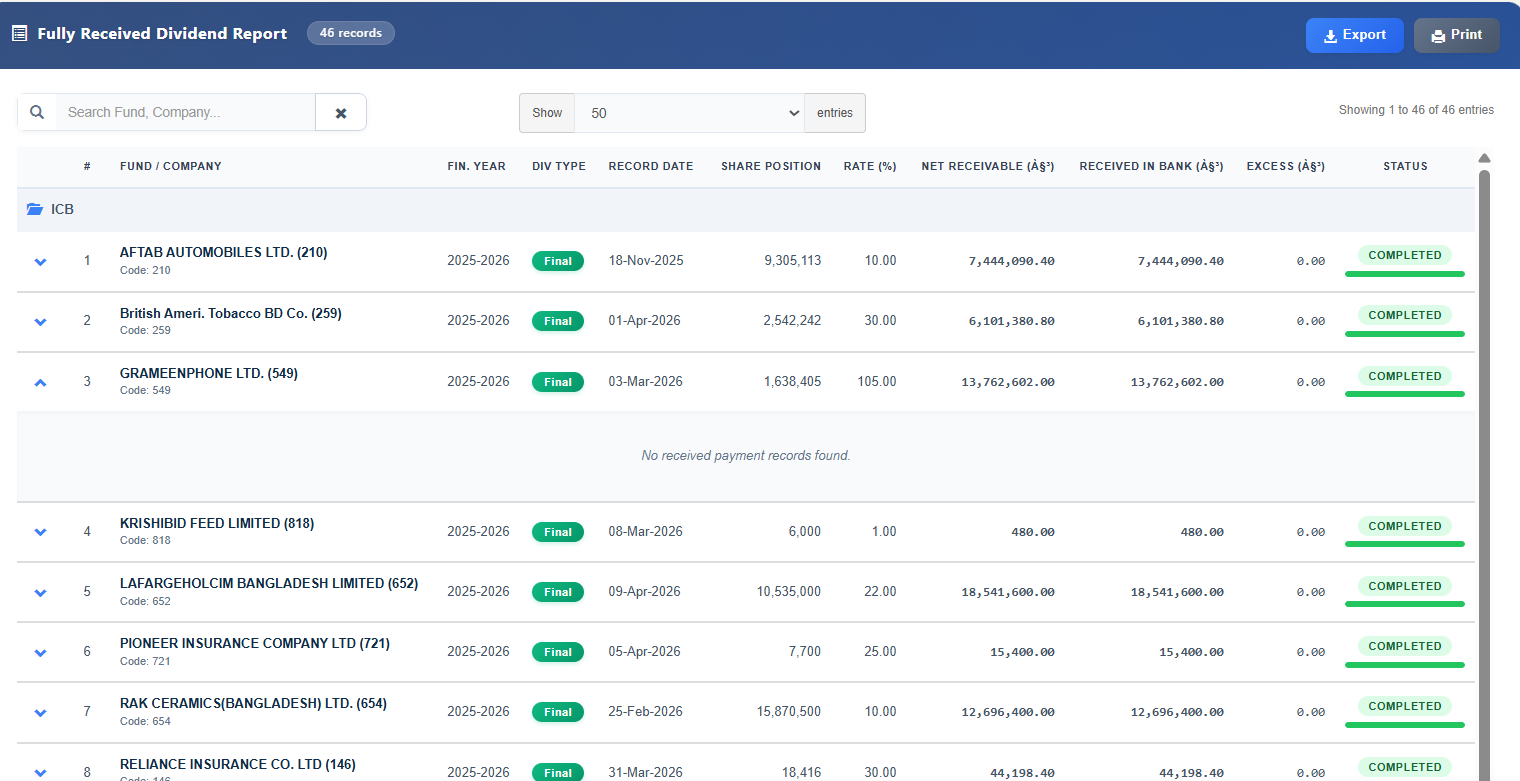
Task: Click the FIN. YEAR column header
Action: click(x=476, y=166)
